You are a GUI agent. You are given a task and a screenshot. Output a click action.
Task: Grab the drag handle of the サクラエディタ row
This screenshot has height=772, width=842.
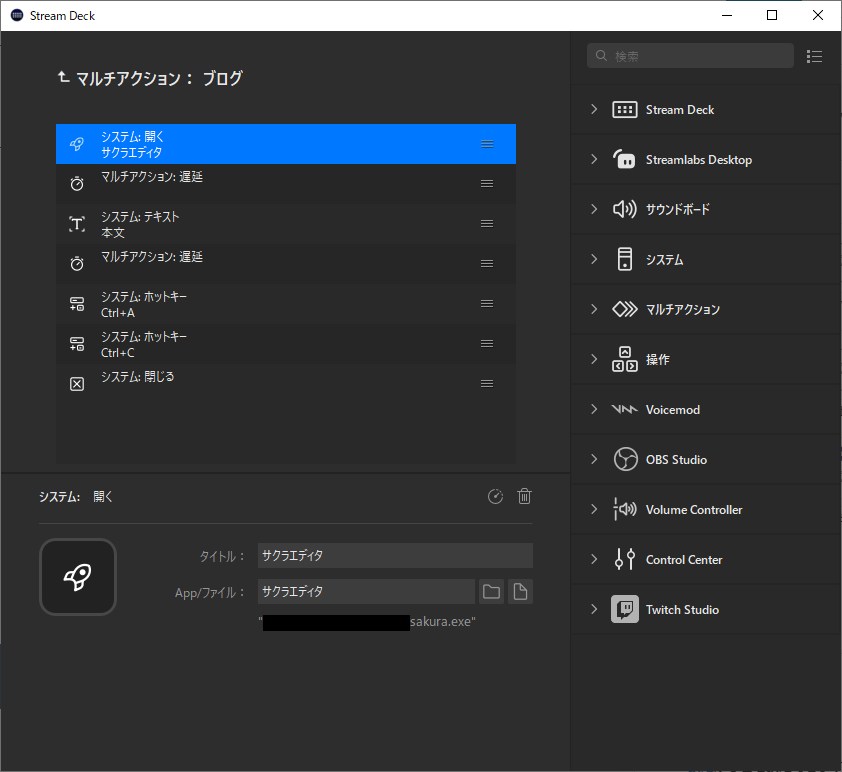pyautogui.click(x=487, y=144)
